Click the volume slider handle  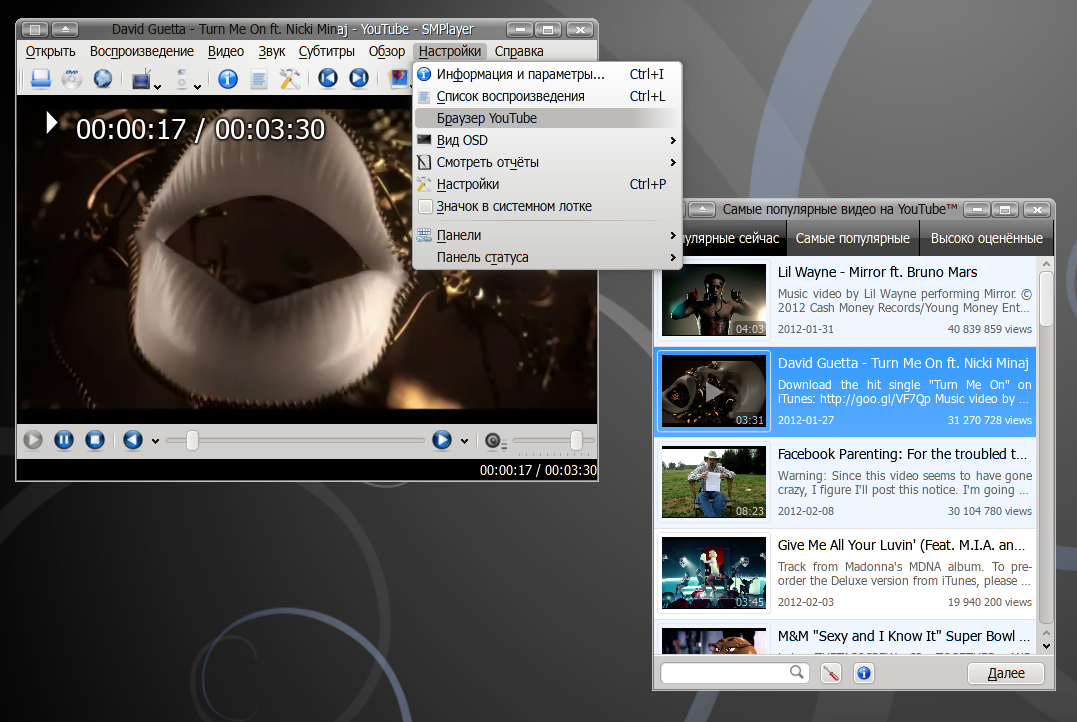(576, 440)
